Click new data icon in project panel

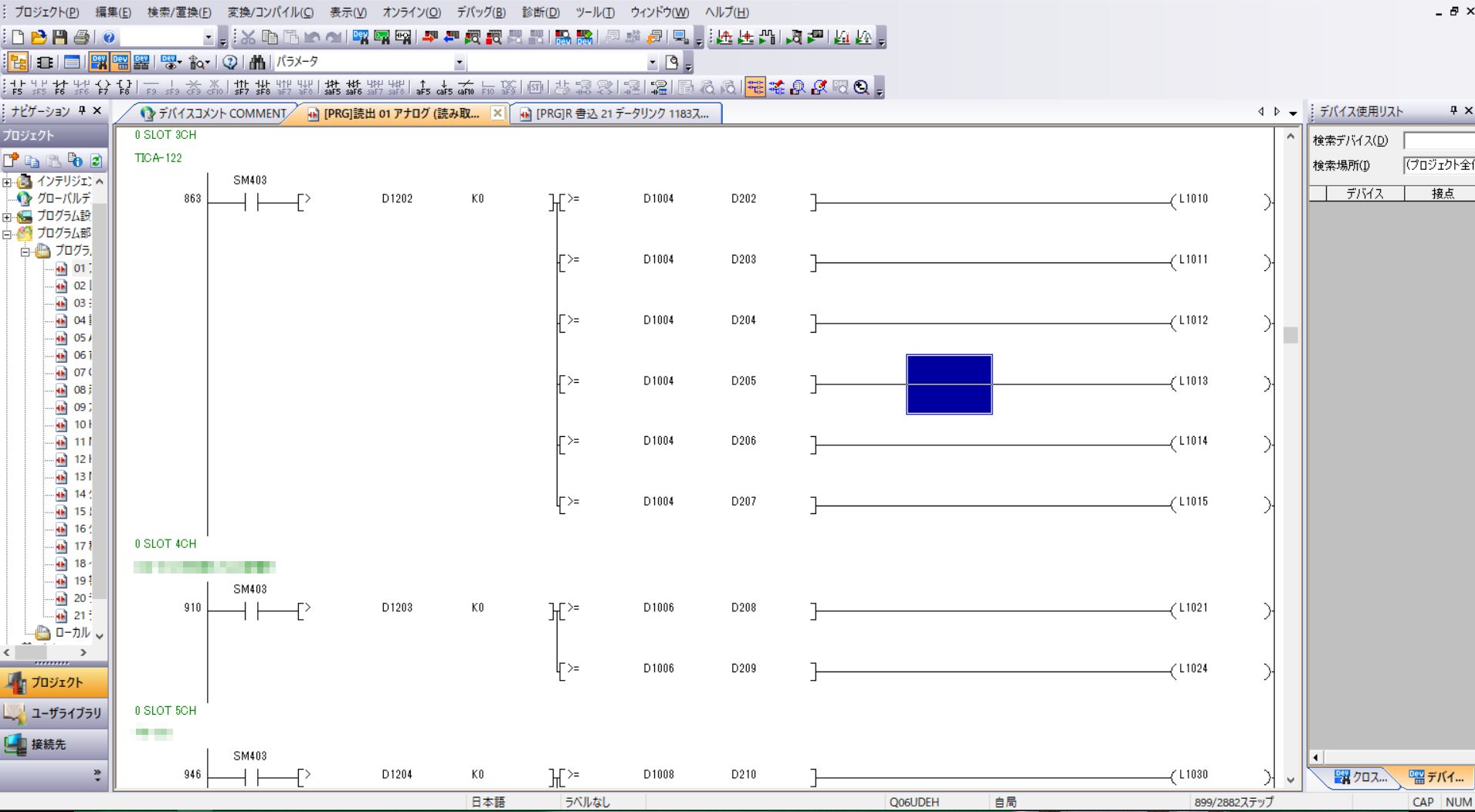tap(11, 161)
